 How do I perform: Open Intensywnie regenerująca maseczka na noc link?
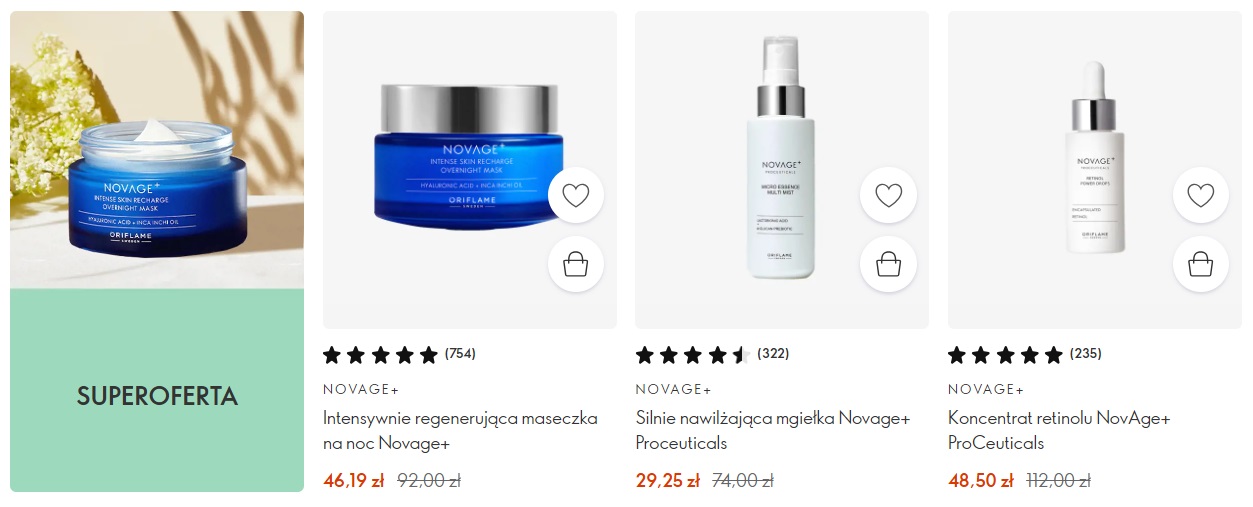pyautogui.click(x=460, y=431)
